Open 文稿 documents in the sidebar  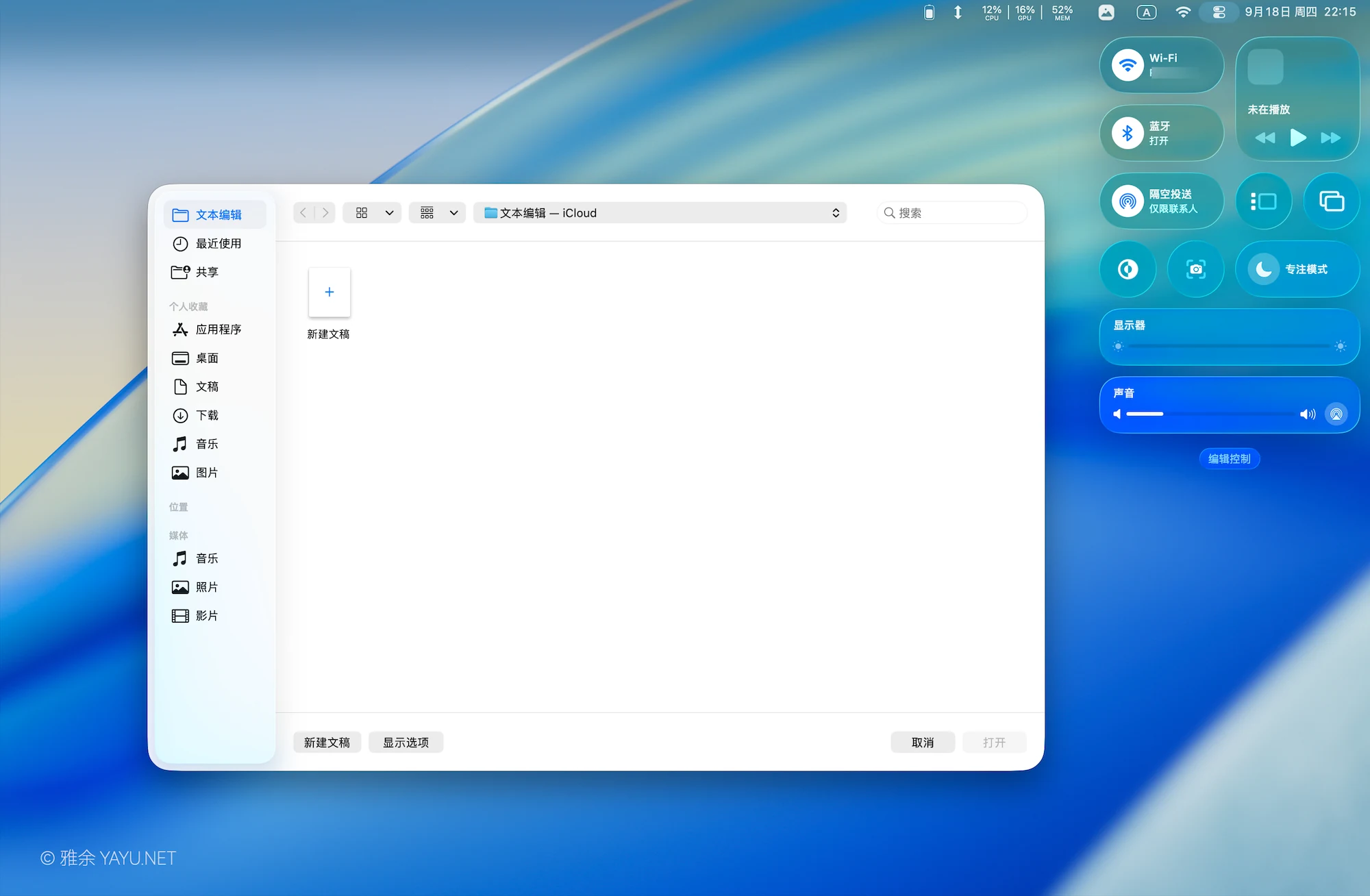215,387
